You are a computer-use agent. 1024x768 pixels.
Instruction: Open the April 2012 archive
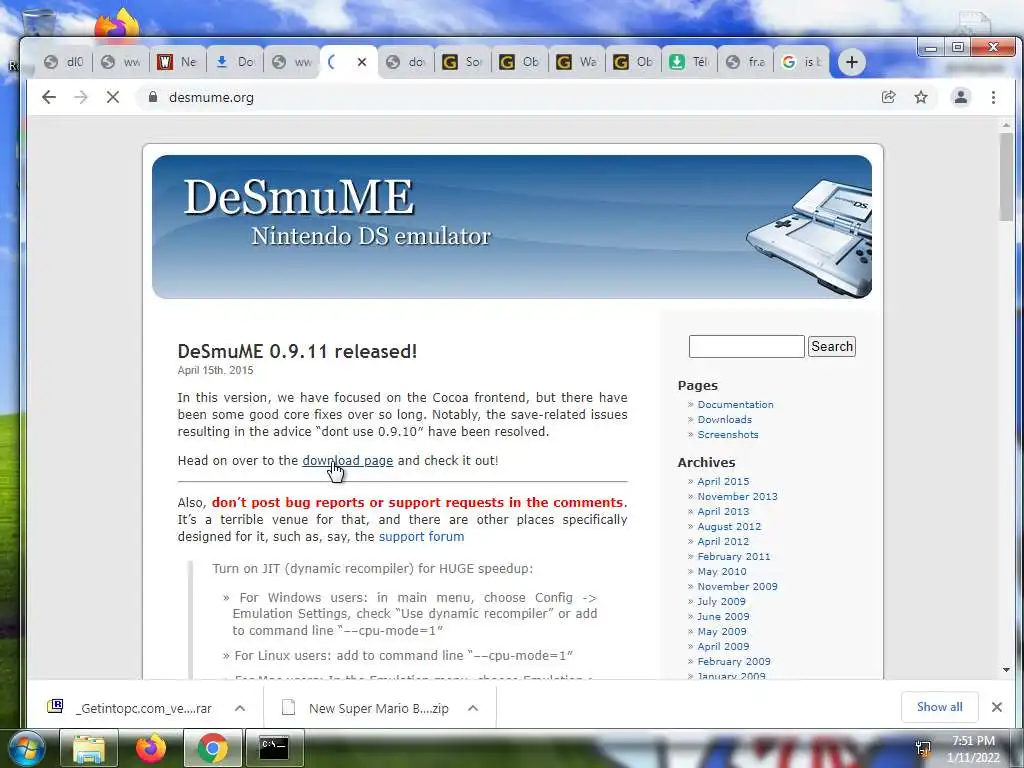(723, 541)
